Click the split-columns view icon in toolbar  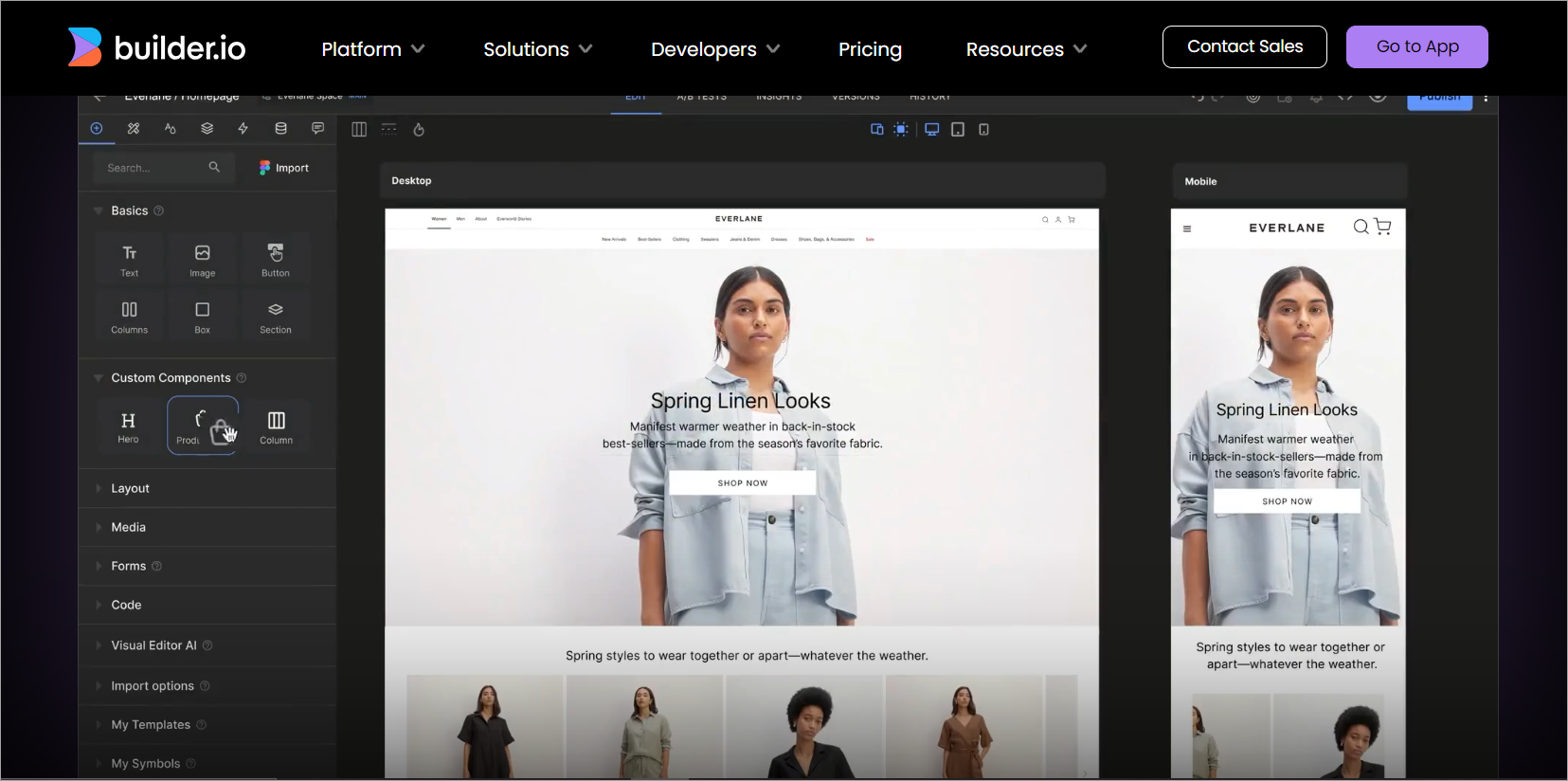point(359,130)
